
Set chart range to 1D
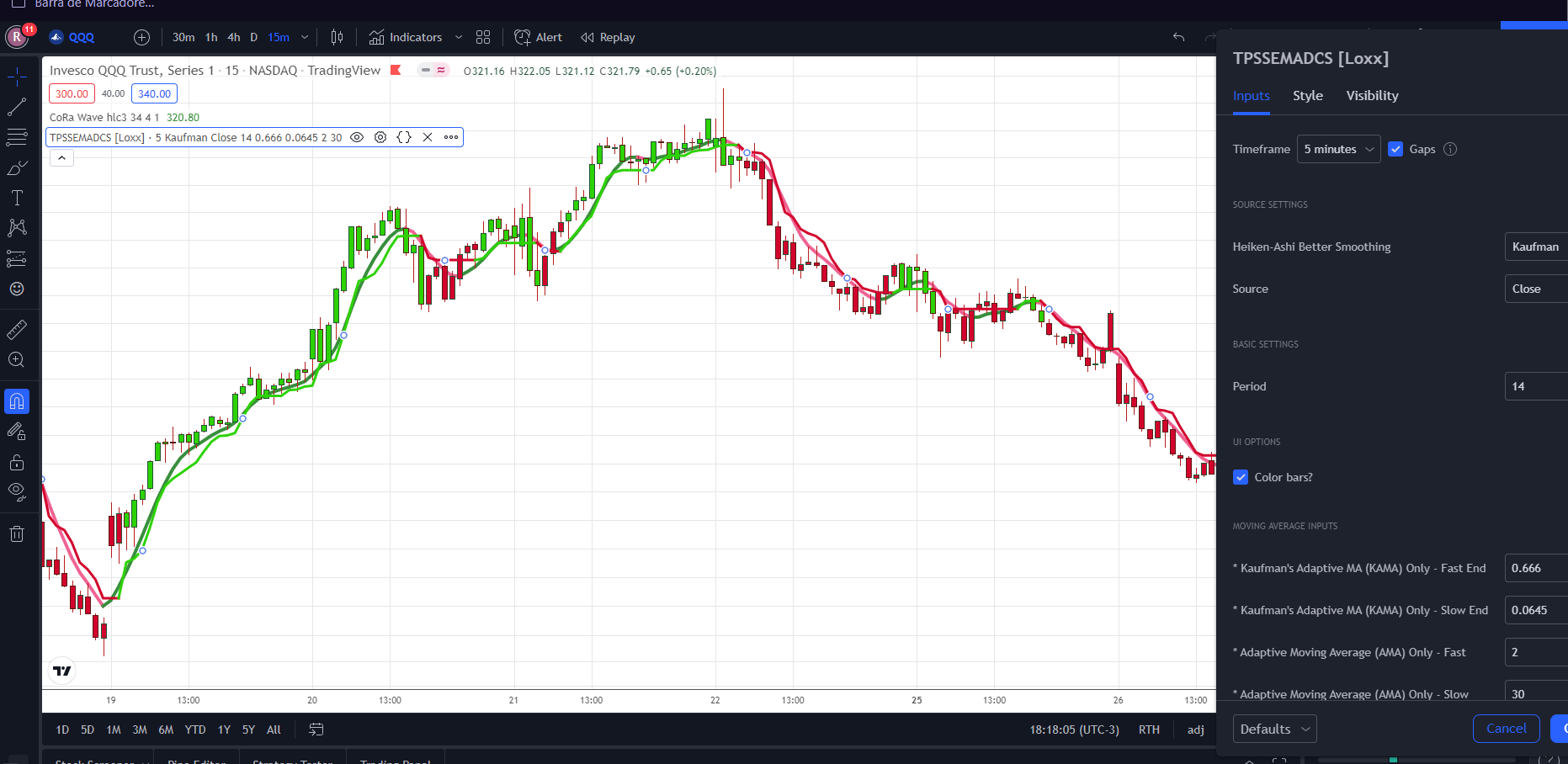pos(62,730)
